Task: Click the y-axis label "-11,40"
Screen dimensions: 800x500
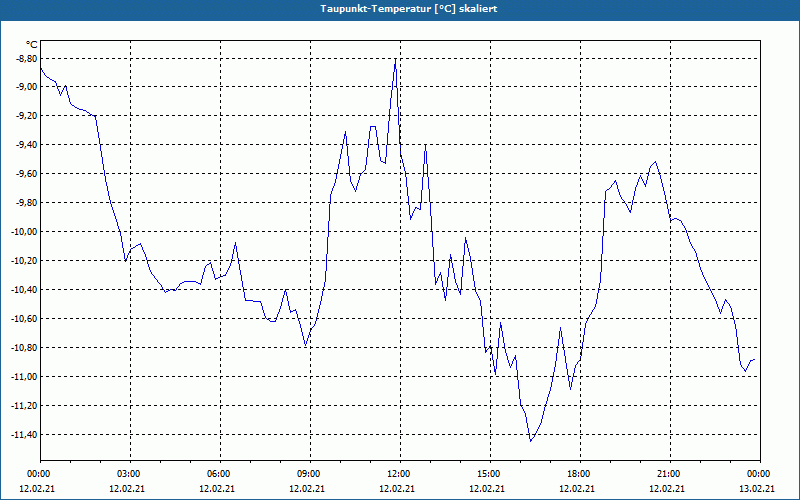Action: click(x=26, y=435)
